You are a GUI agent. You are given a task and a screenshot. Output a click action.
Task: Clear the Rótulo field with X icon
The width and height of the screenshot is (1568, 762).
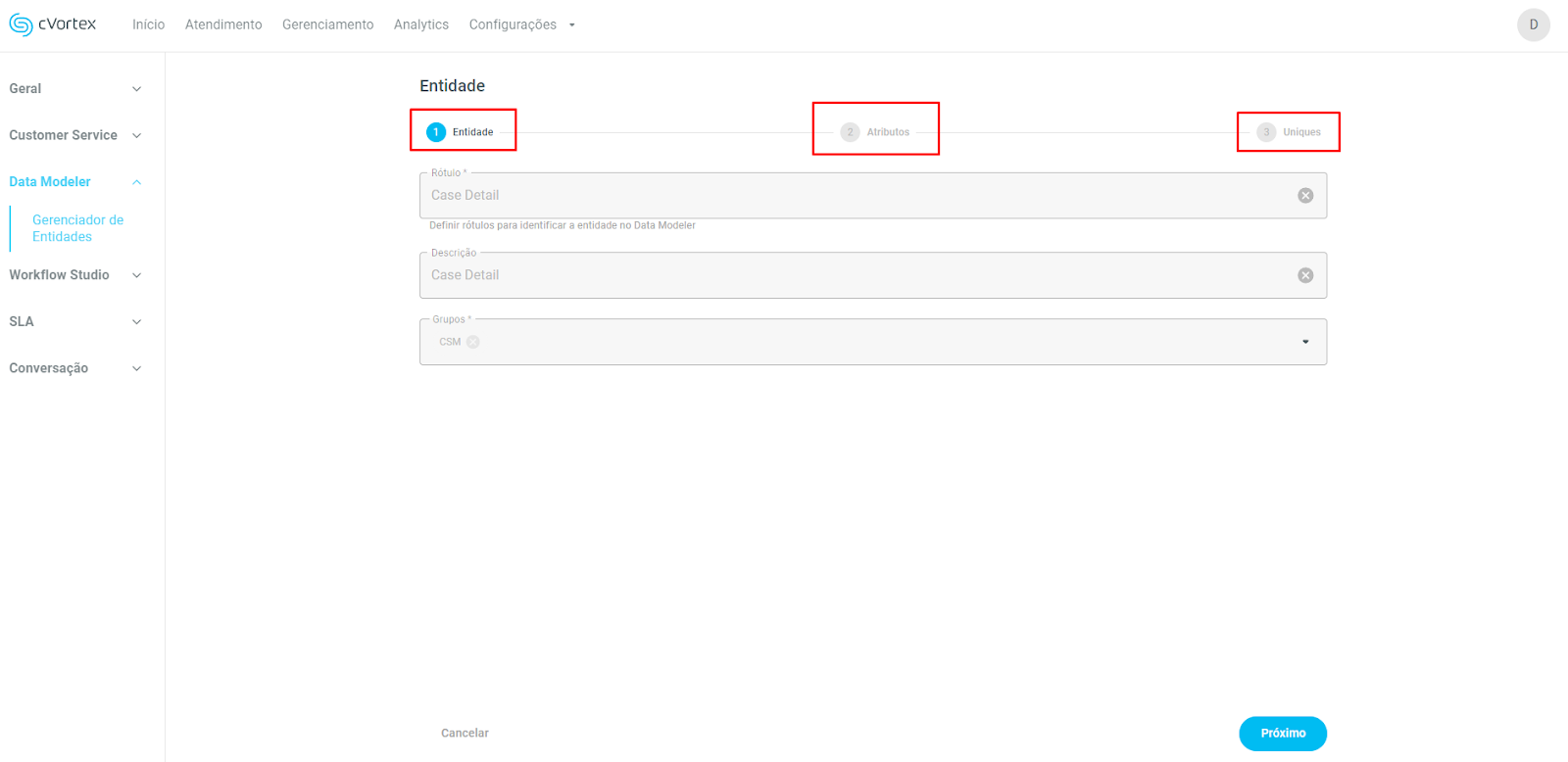[x=1305, y=196]
